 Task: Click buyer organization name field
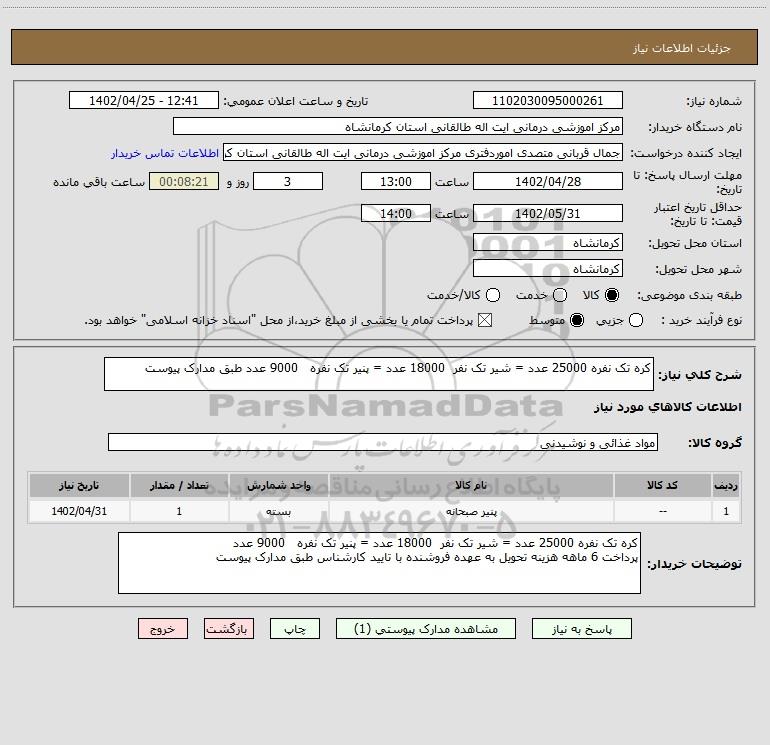click(x=398, y=127)
